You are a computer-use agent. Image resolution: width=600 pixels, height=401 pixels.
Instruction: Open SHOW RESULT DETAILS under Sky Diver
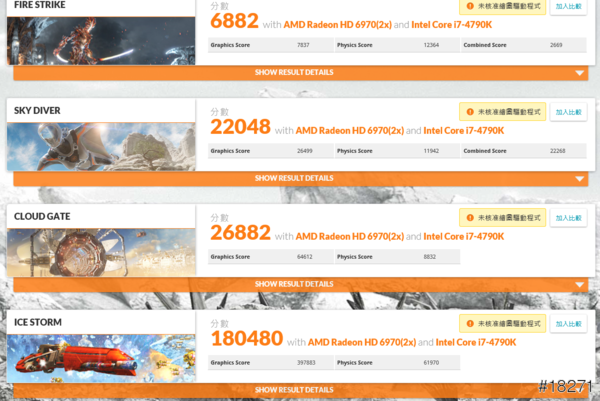[x=300, y=179]
